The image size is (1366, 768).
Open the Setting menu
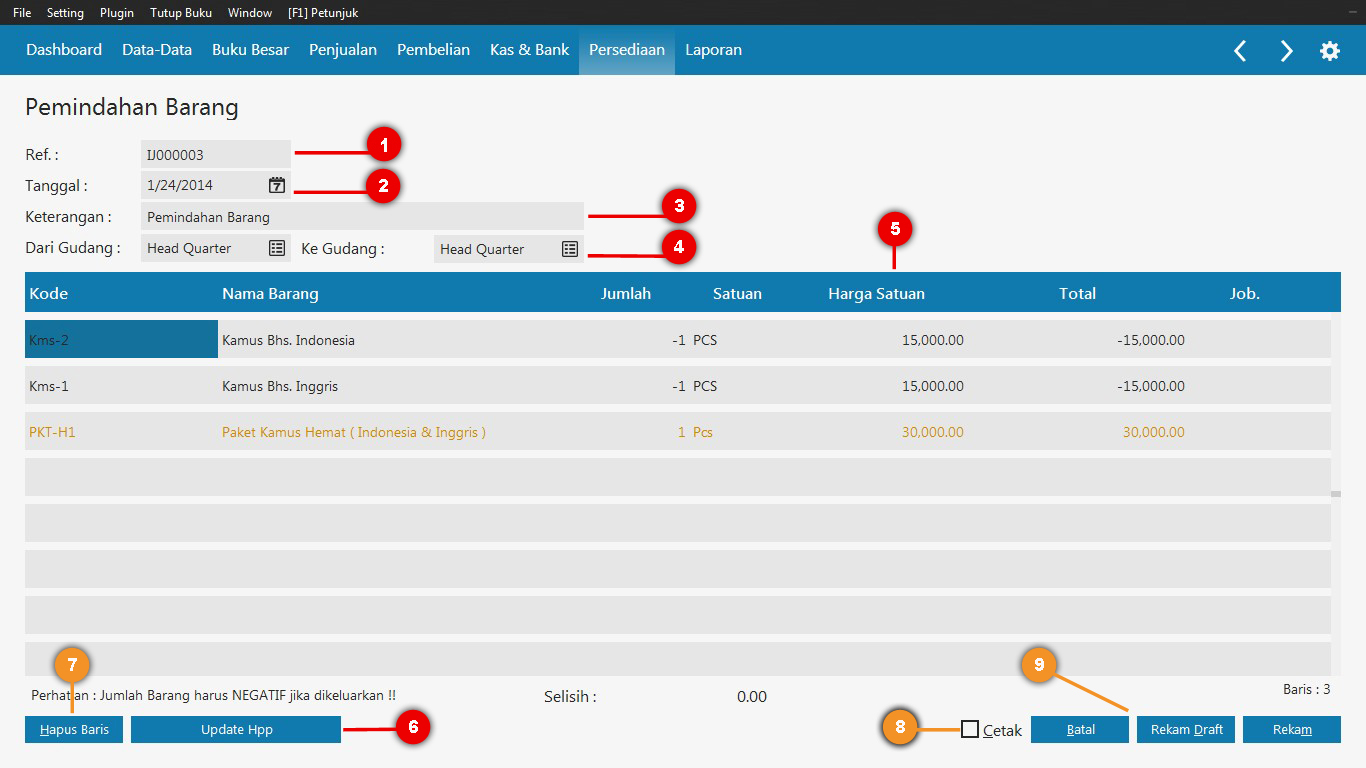[65, 13]
